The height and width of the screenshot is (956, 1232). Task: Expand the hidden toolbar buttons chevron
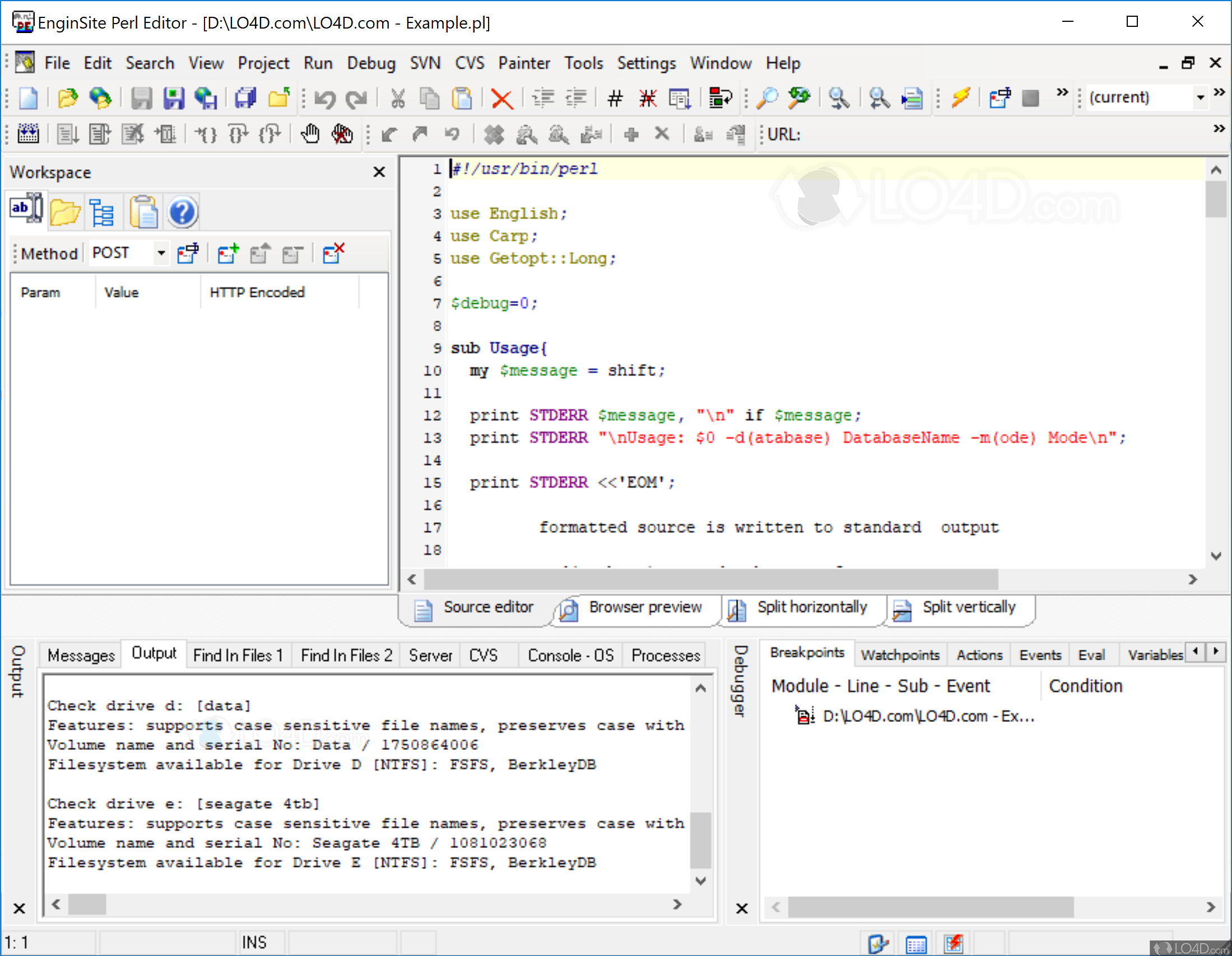point(1062,92)
